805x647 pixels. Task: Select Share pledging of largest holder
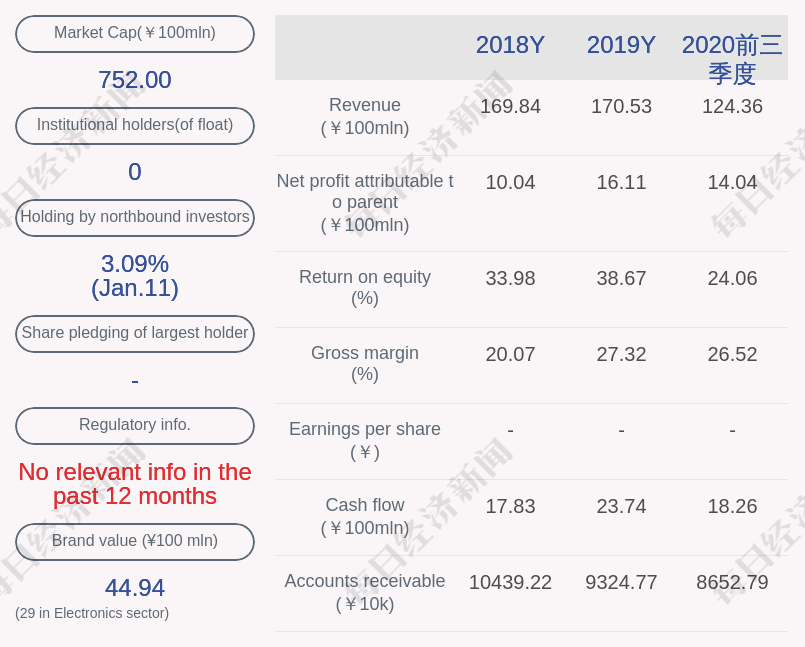(x=135, y=333)
